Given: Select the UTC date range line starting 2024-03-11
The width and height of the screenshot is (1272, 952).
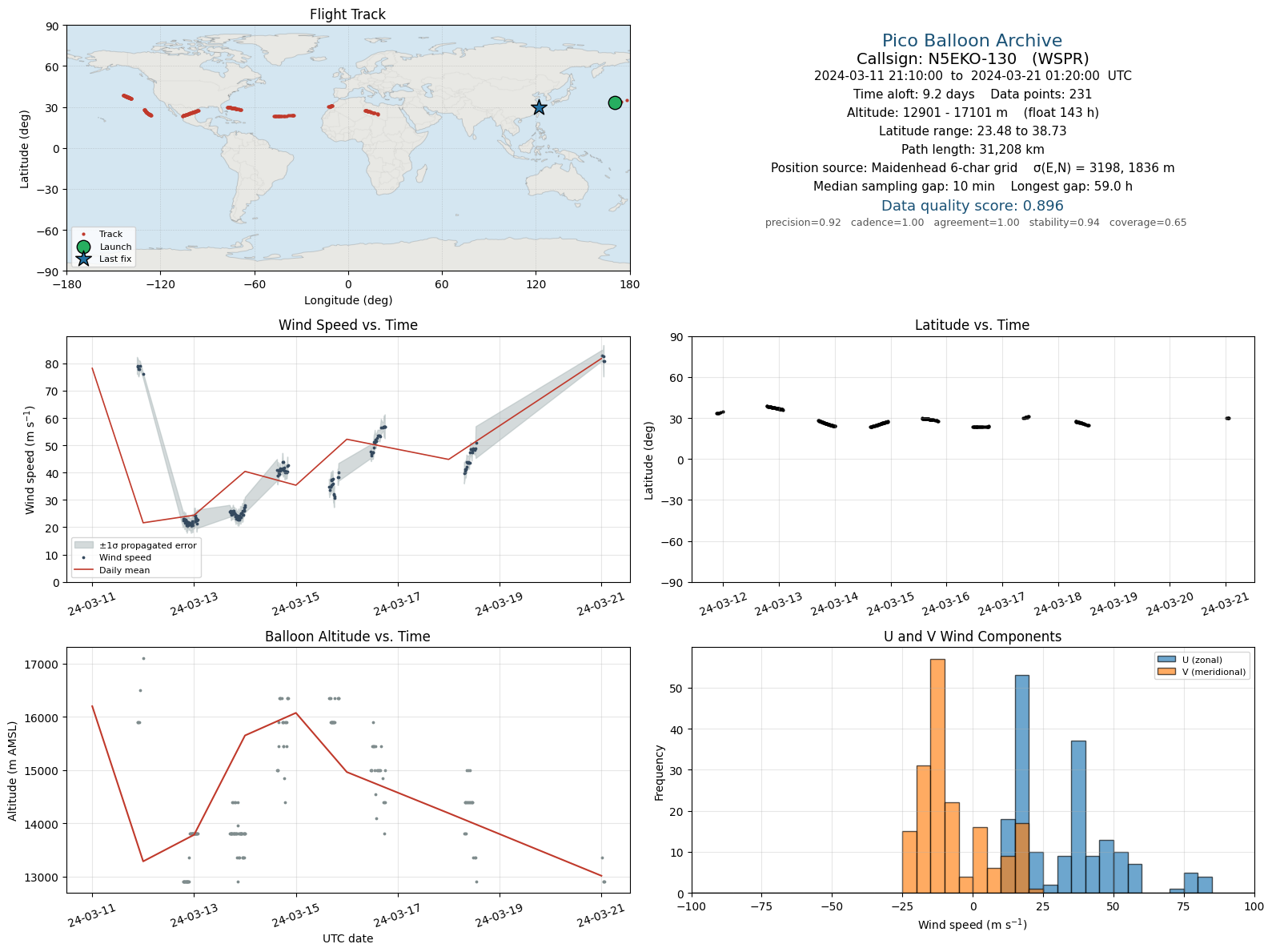Looking at the screenshot, I should [973, 76].
